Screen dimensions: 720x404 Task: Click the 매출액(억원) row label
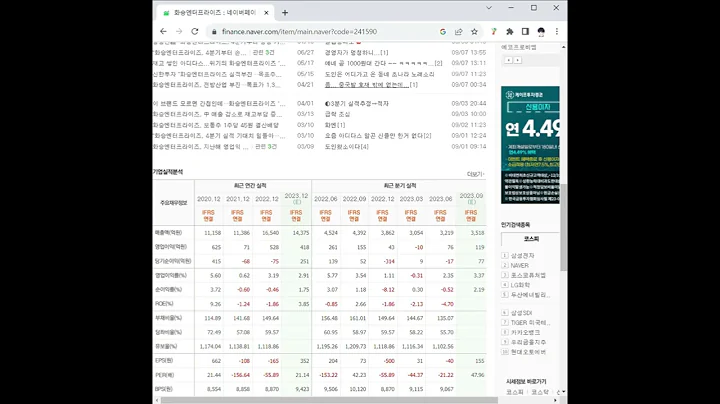point(169,233)
